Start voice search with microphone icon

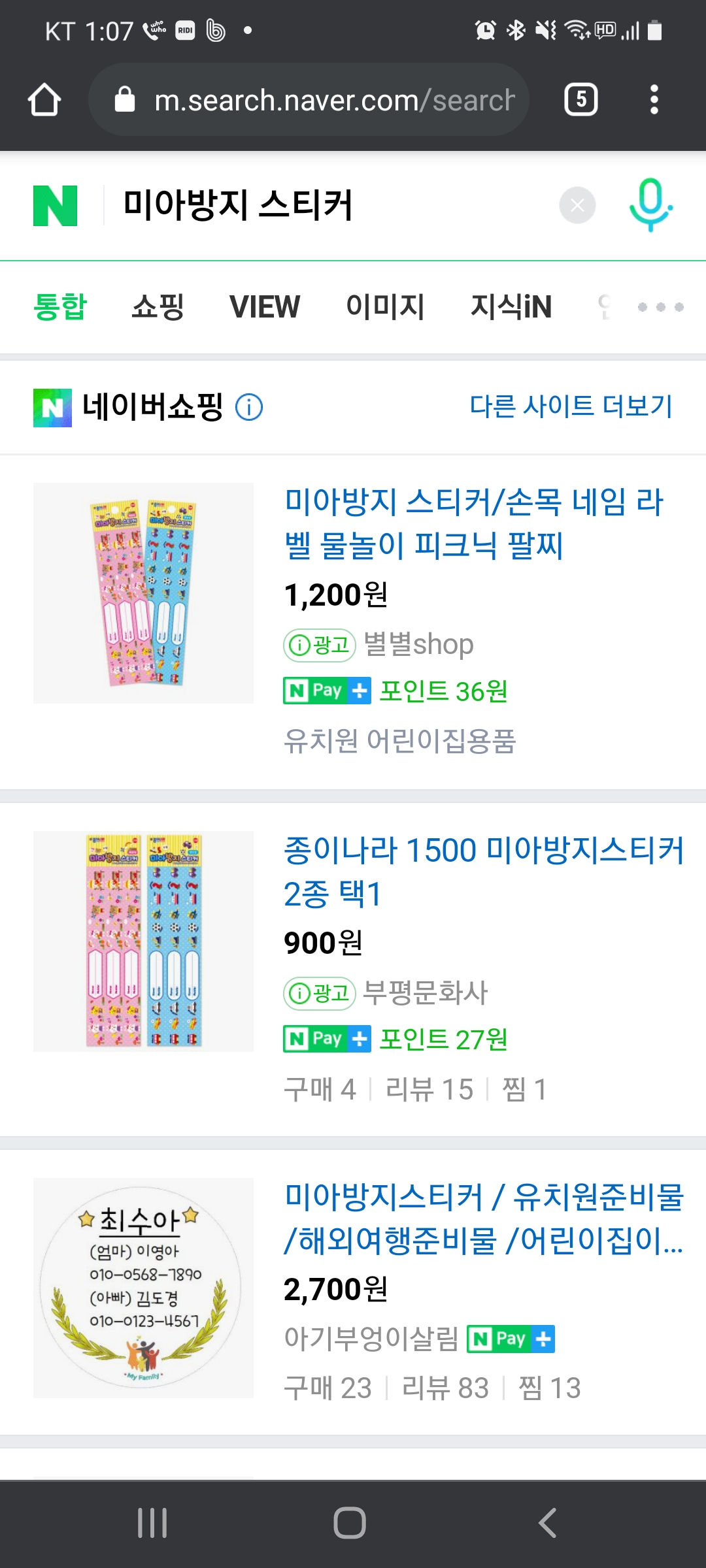[x=650, y=204]
